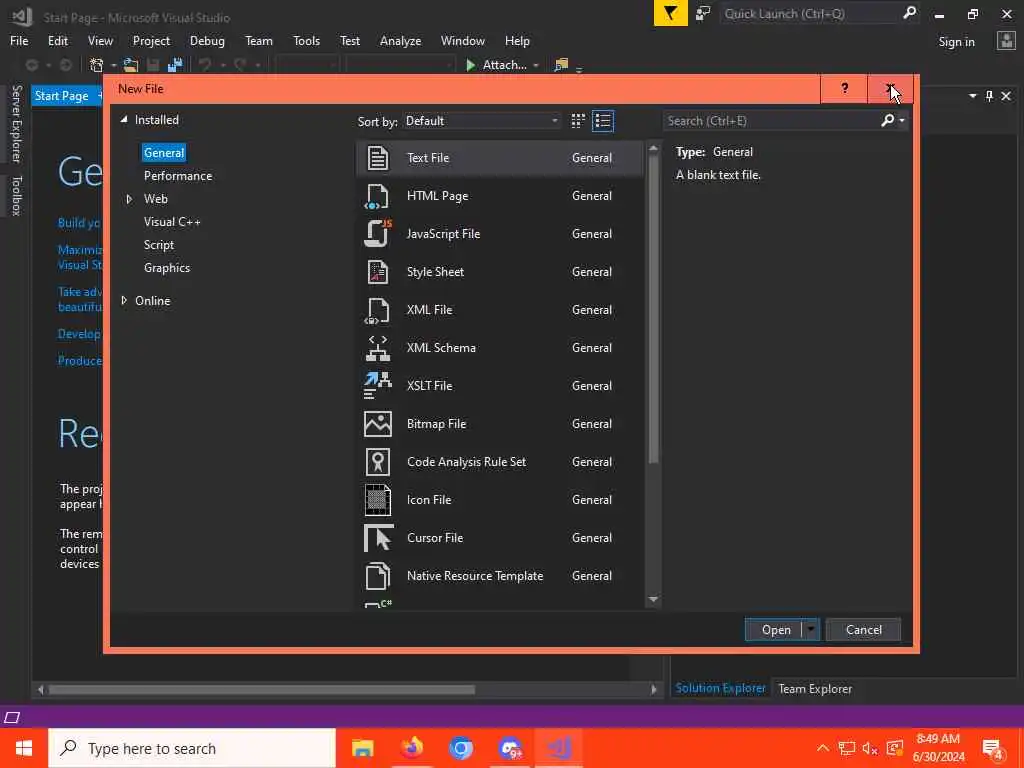Viewport: 1024px width, 768px height.
Task: Click the Open File toolbar icon
Action: (x=131, y=65)
